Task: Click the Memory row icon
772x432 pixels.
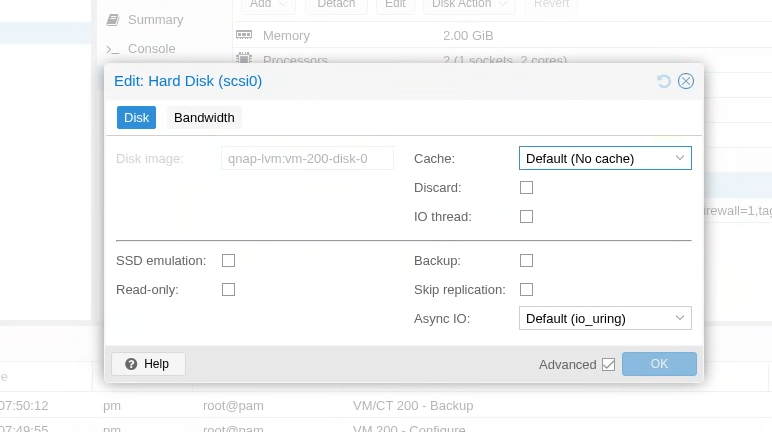Action: (x=244, y=35)
